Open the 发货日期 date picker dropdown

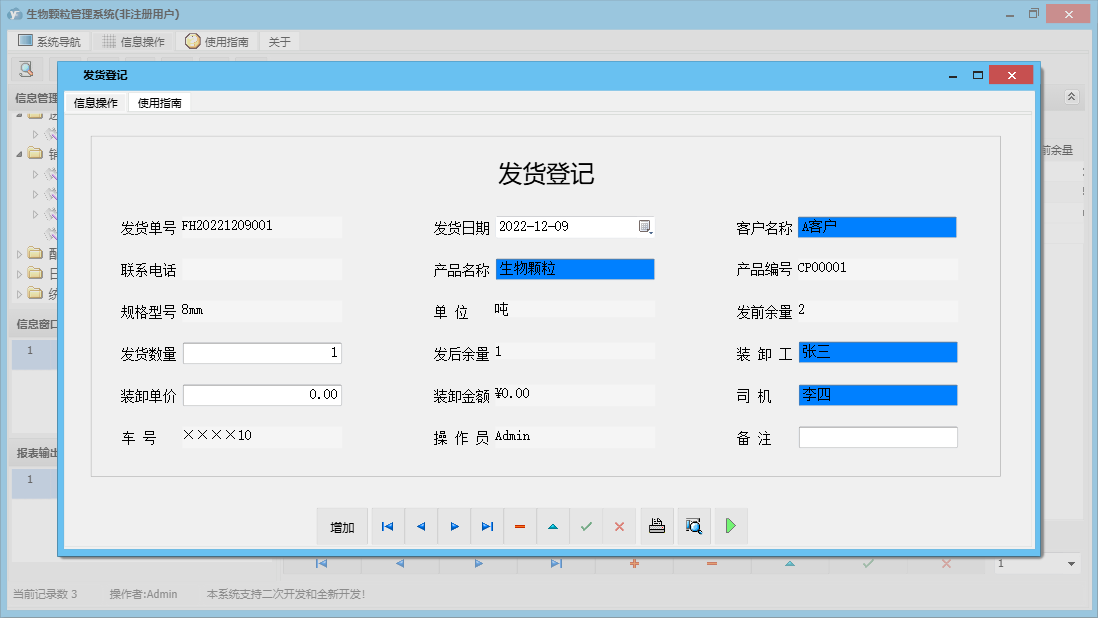click(644, 227)
